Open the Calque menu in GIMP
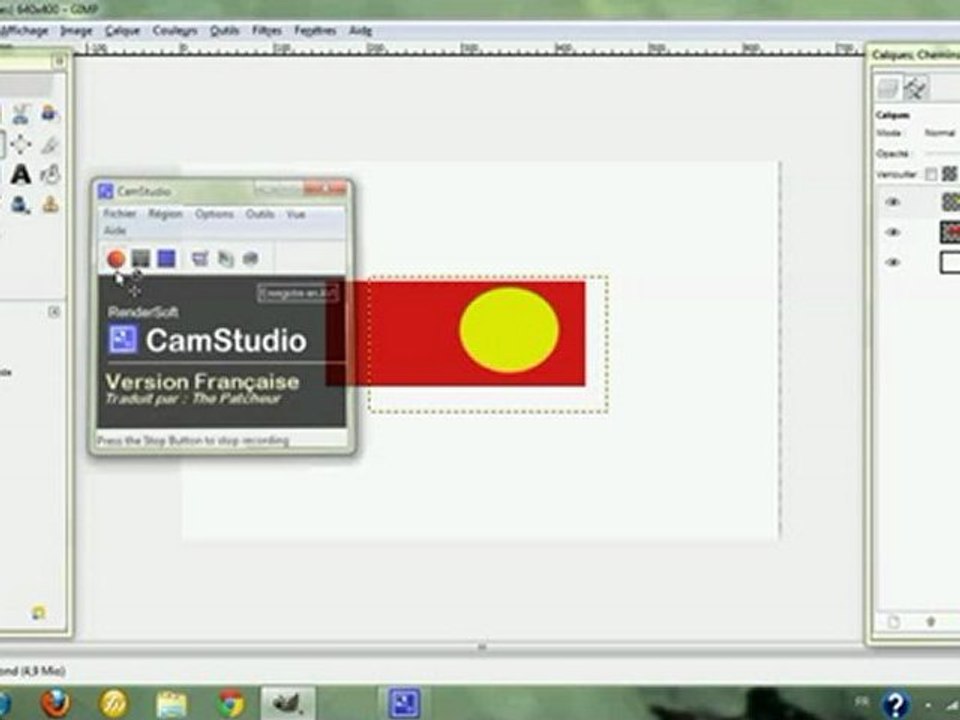The image size is (960, 720). point(122,31)
